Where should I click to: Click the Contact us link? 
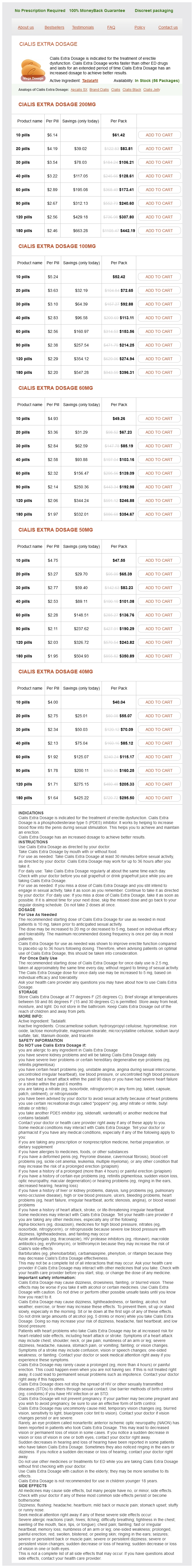pos(168,27)
